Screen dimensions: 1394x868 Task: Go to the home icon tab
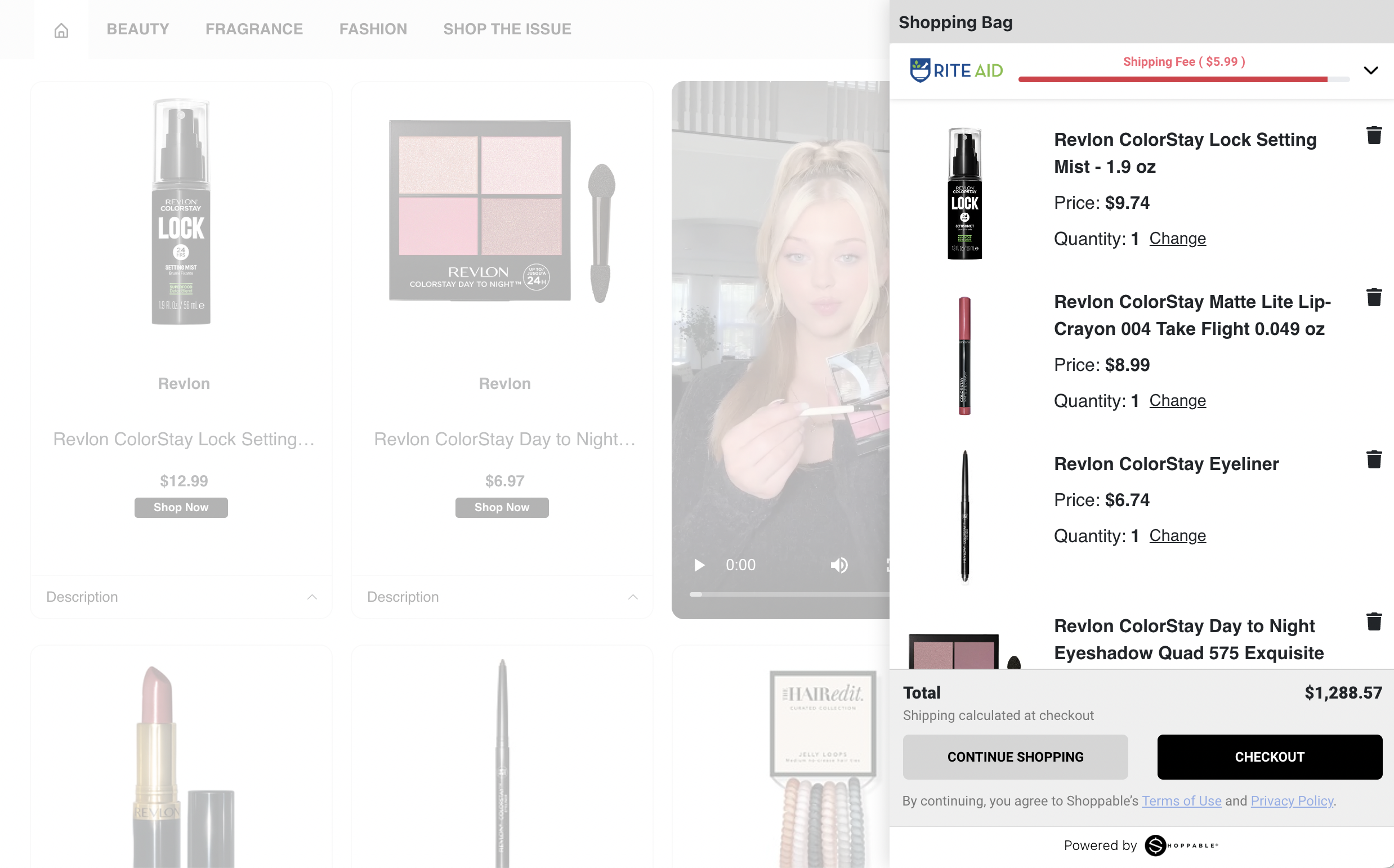tap(61, 30)
